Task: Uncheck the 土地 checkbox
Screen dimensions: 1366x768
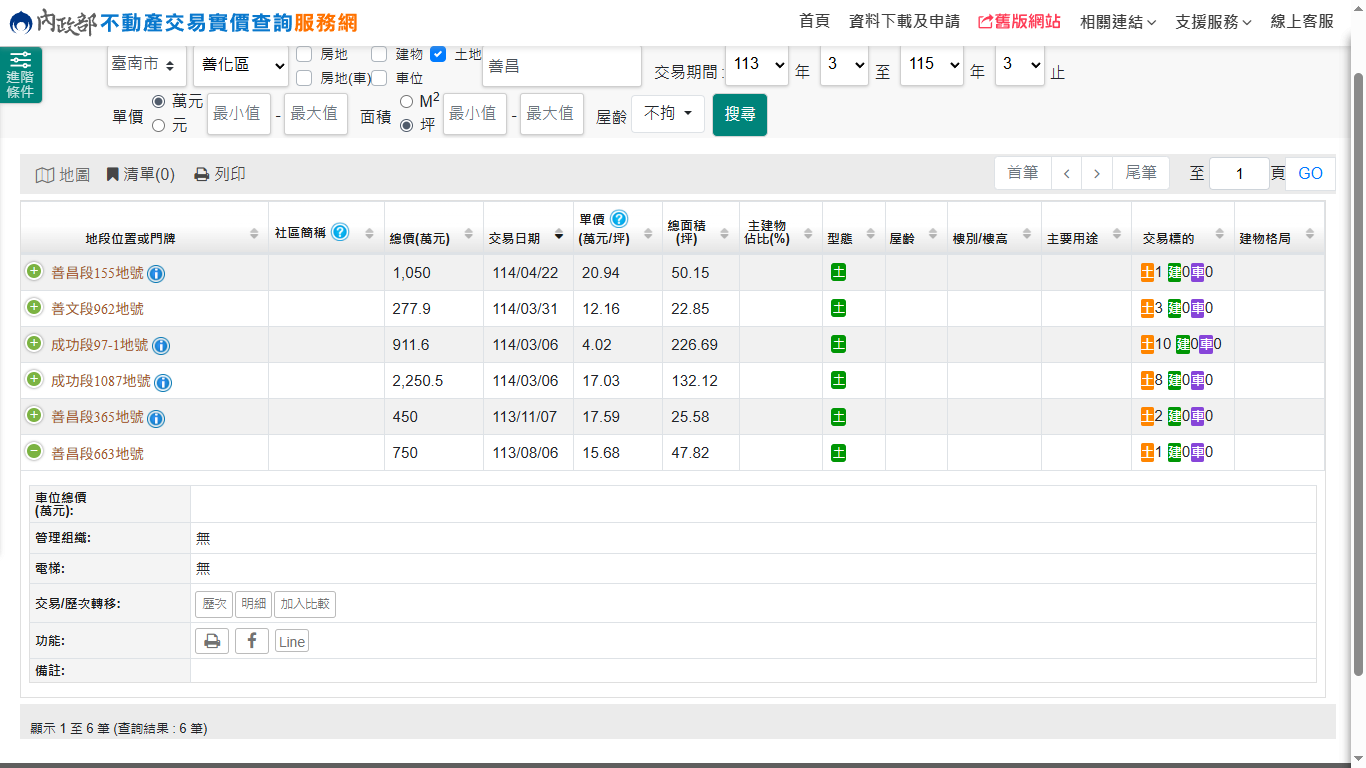Action: point(438,54)
